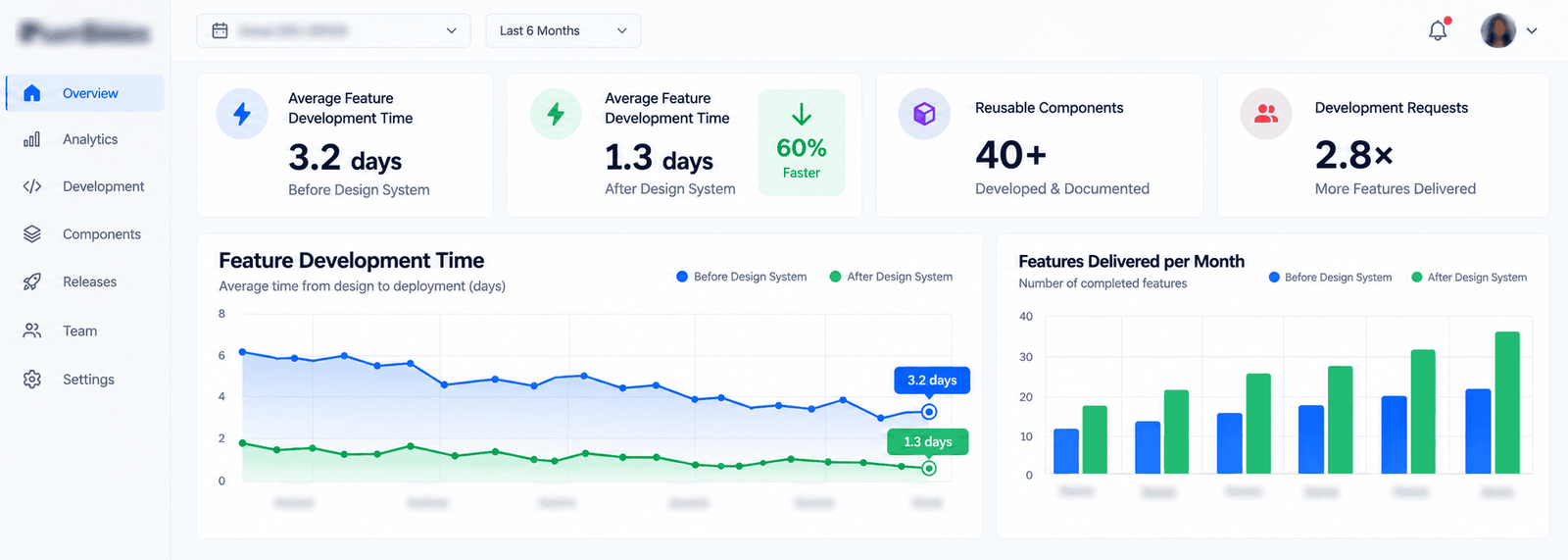Viewport: 1568px width, 560px height.
Task: Toggle After Design System legend in bar chart
Action: (x=1469, y=278)
